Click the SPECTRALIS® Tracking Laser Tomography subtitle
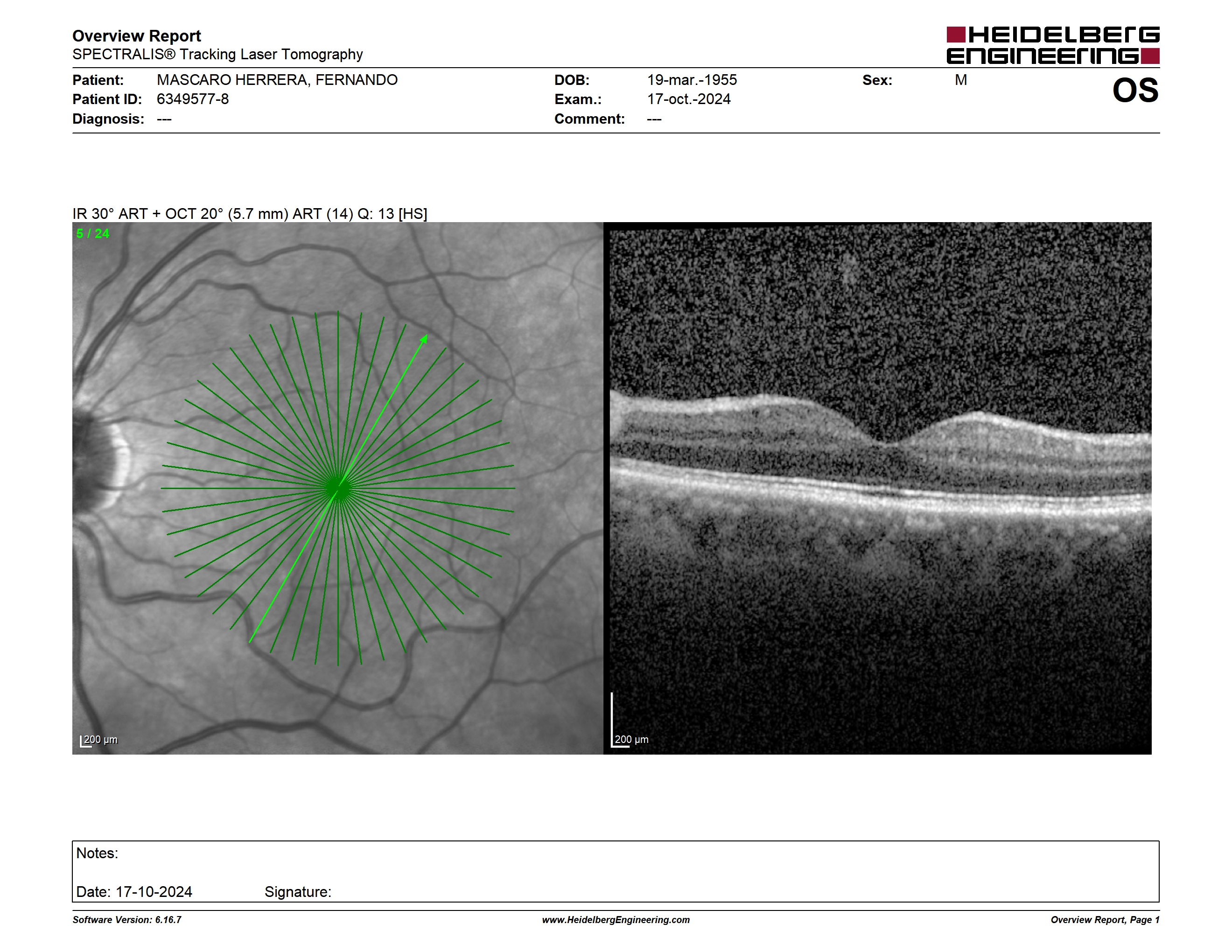1232x952 pixels. 217,54
